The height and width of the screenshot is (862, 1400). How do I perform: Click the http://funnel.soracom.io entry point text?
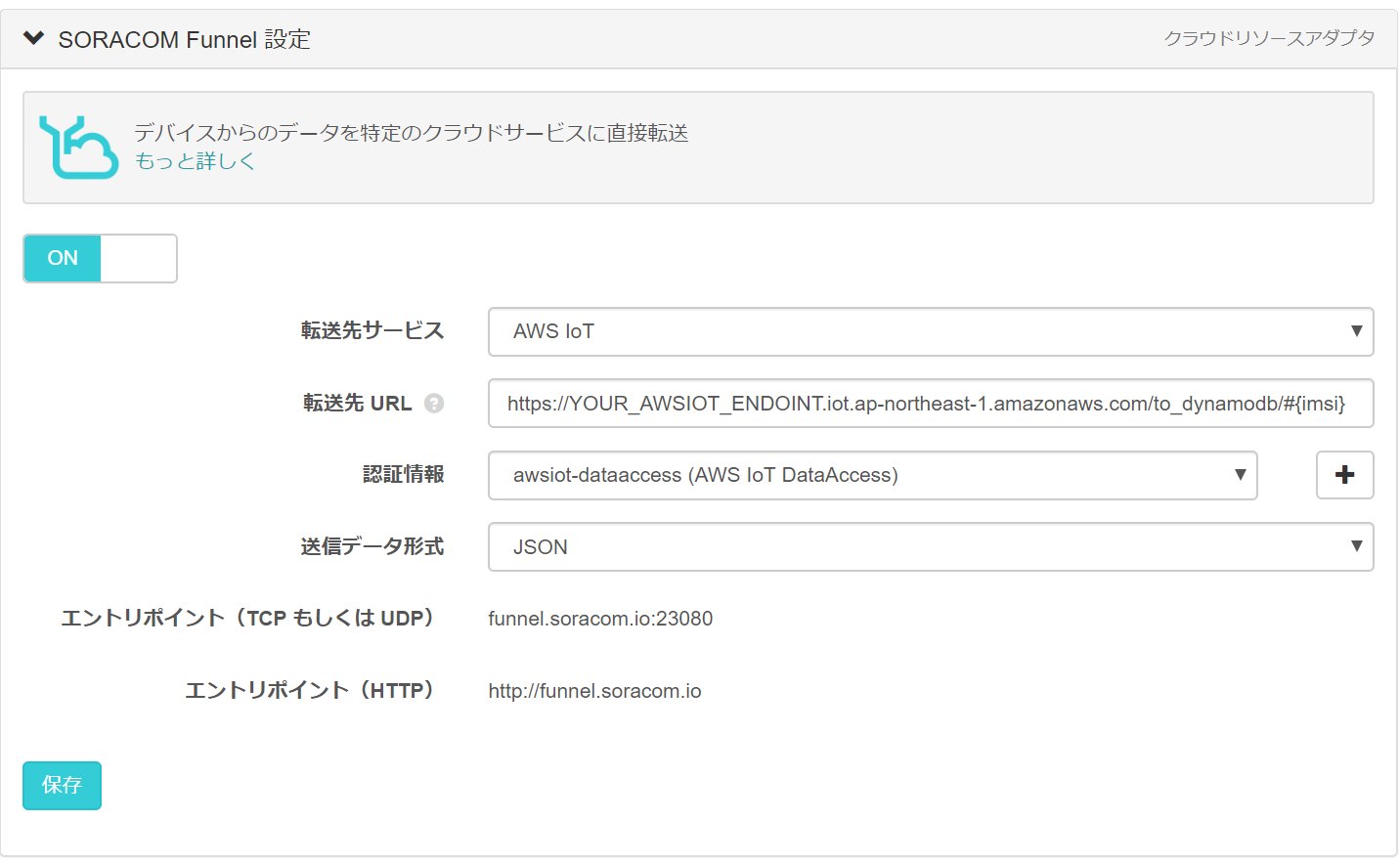click(x=594, y=691)
